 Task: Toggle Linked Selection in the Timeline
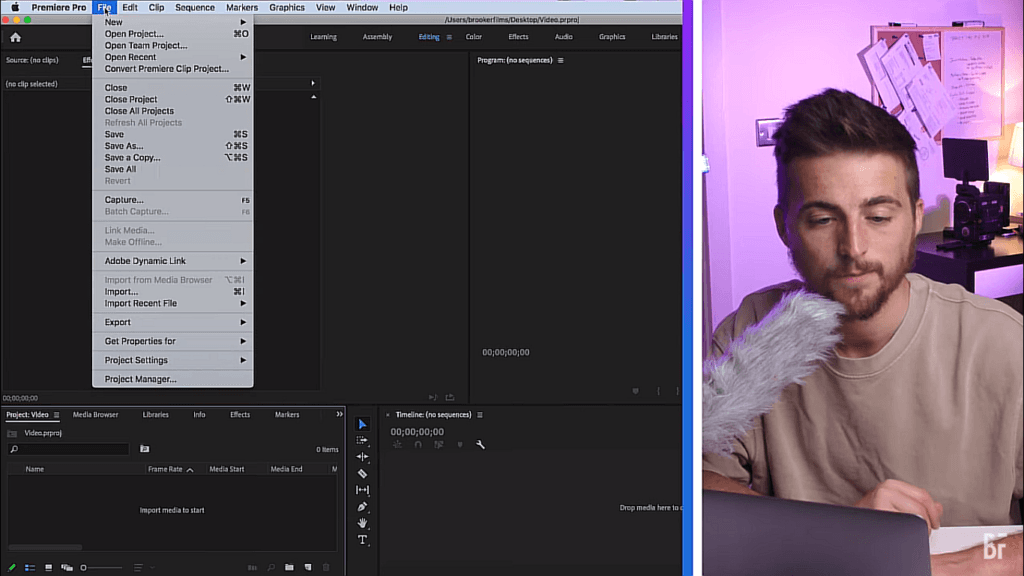439,445
